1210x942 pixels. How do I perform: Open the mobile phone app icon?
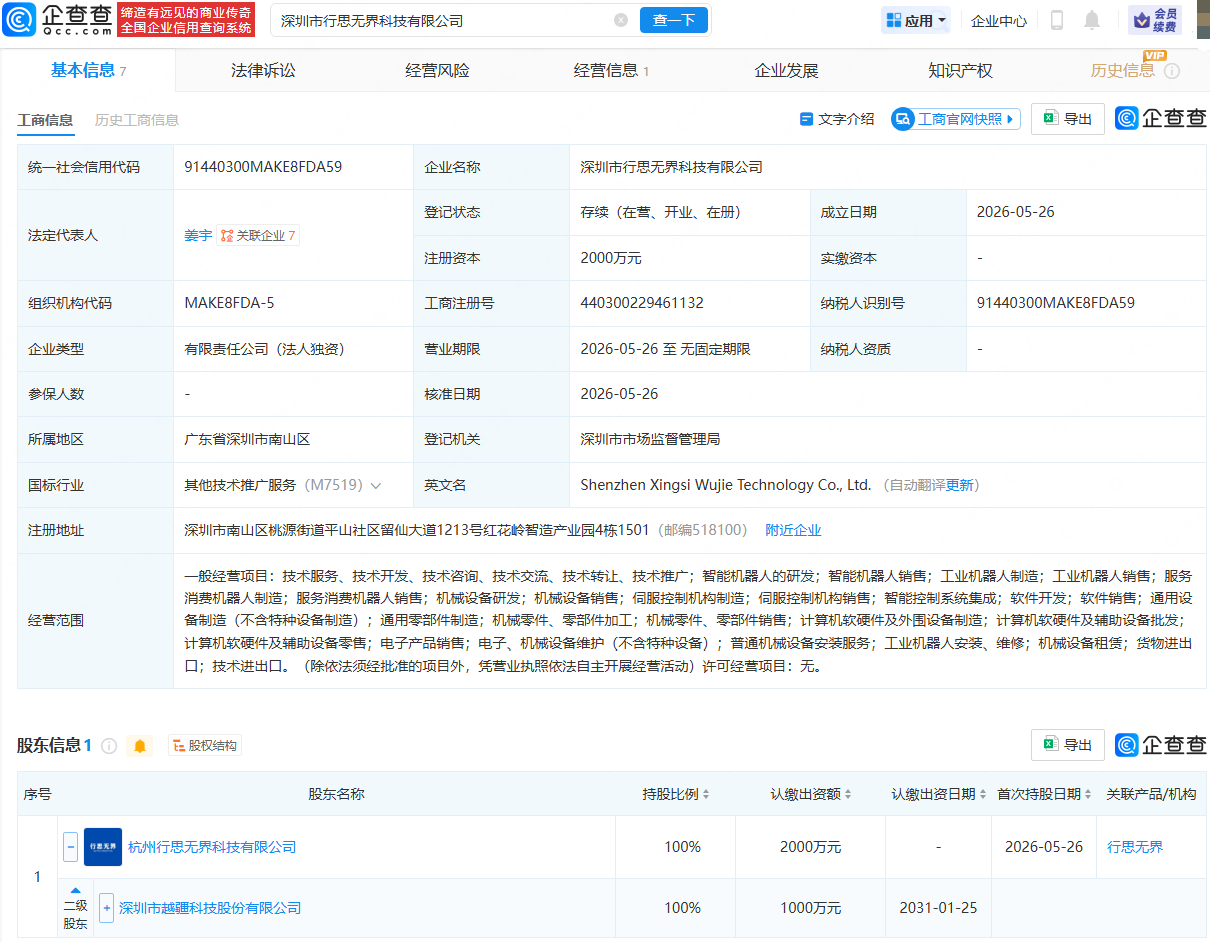[1058, 20]
